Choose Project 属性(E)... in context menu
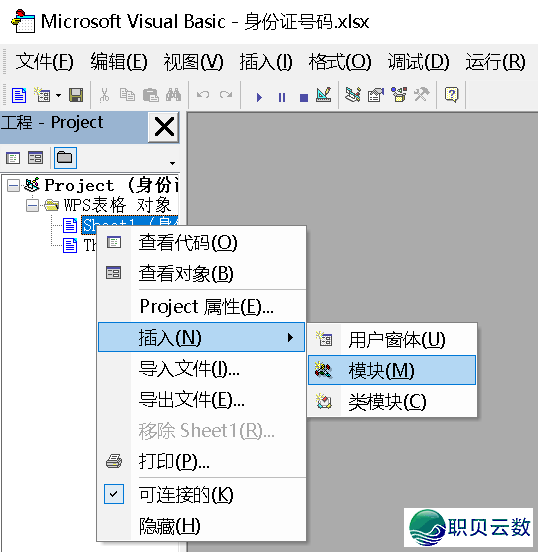The height and width of the screenshot is (552, 538). [201, 306]
